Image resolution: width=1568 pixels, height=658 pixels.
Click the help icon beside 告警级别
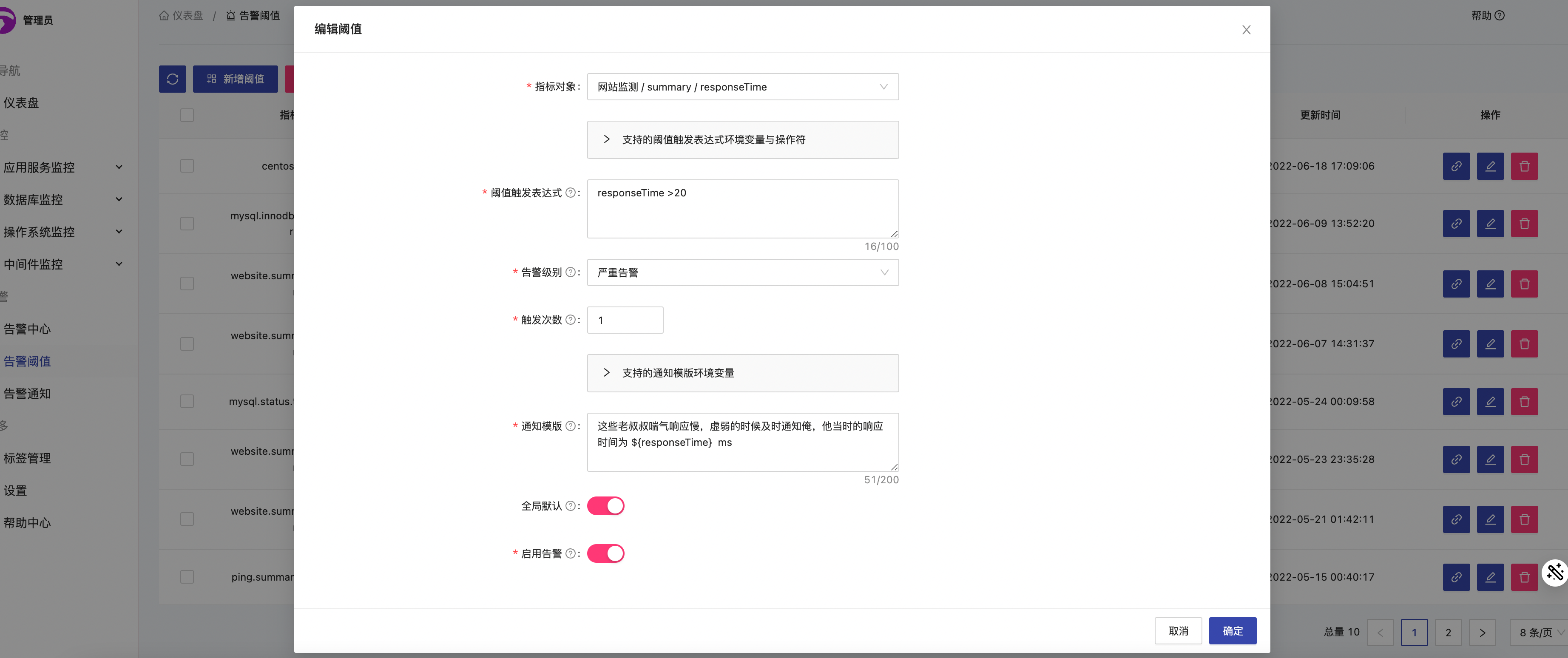coord(570,272)
